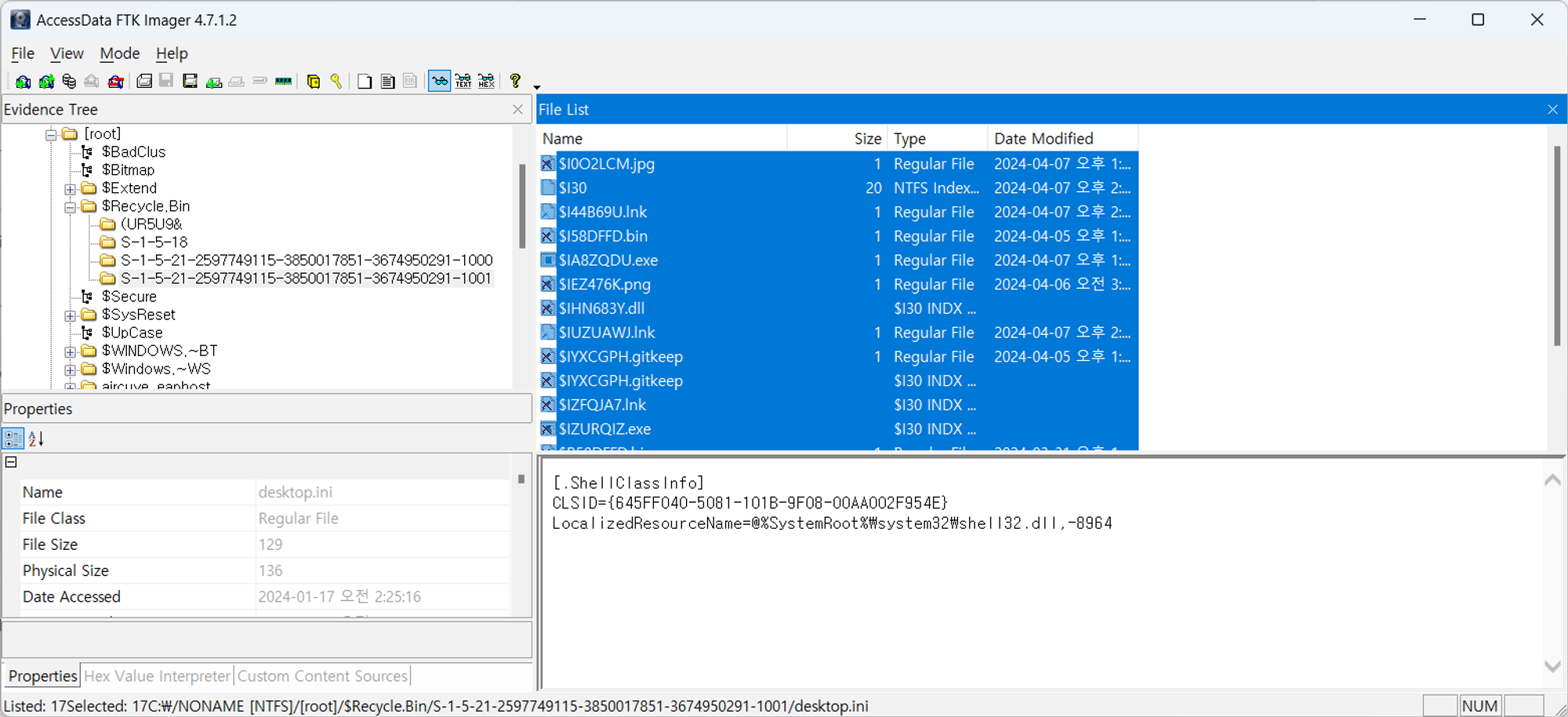Click Add All Attached Devices icon

click(x=46, y=81)
